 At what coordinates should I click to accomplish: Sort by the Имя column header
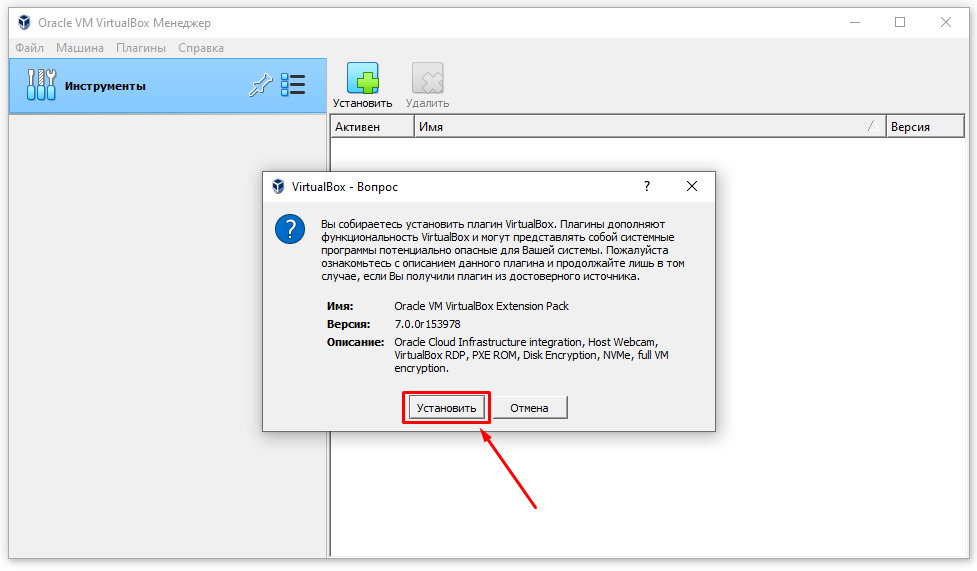650,127
